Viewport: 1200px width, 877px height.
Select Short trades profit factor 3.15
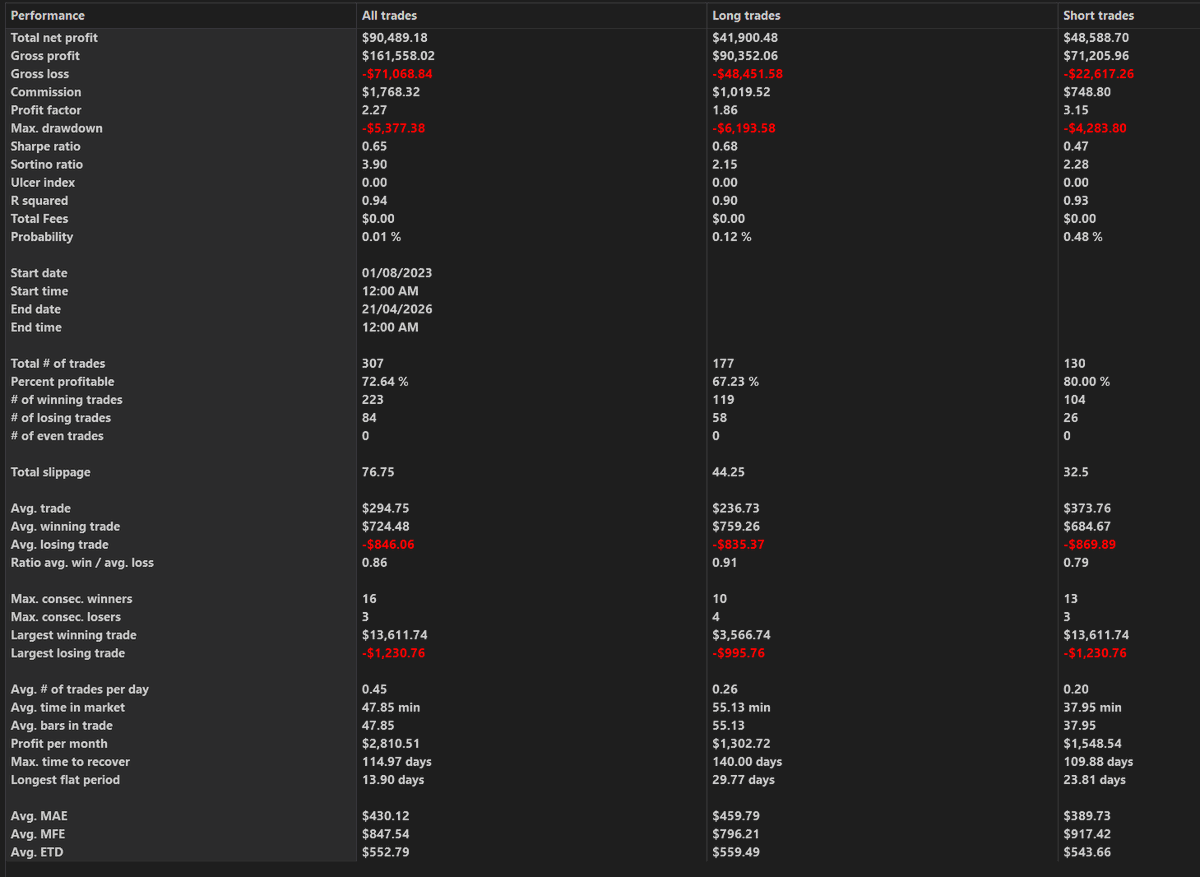click(1075, 110)
